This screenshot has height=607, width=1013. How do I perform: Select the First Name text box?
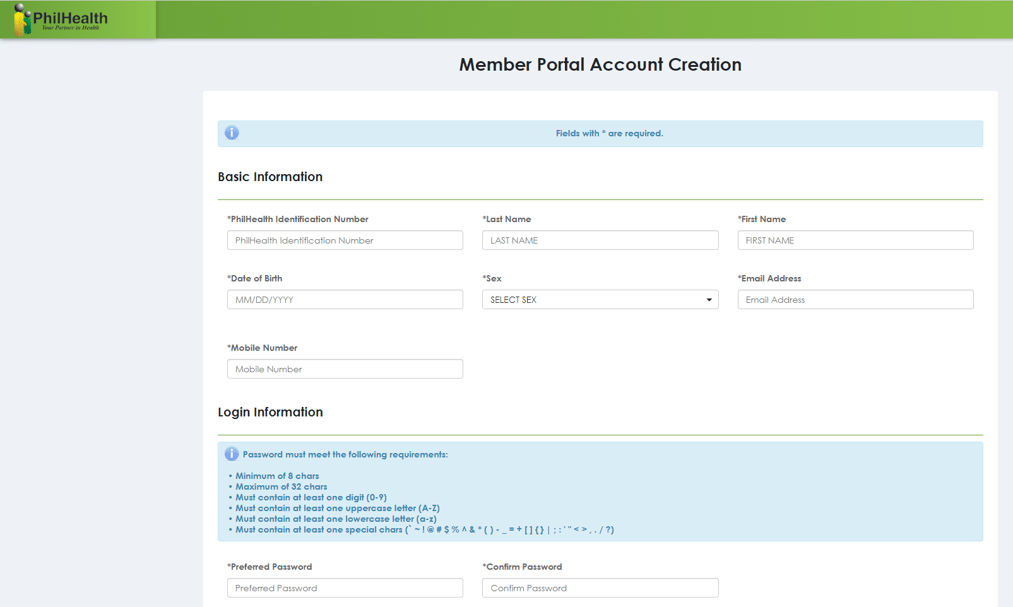[x=855, y=241]
